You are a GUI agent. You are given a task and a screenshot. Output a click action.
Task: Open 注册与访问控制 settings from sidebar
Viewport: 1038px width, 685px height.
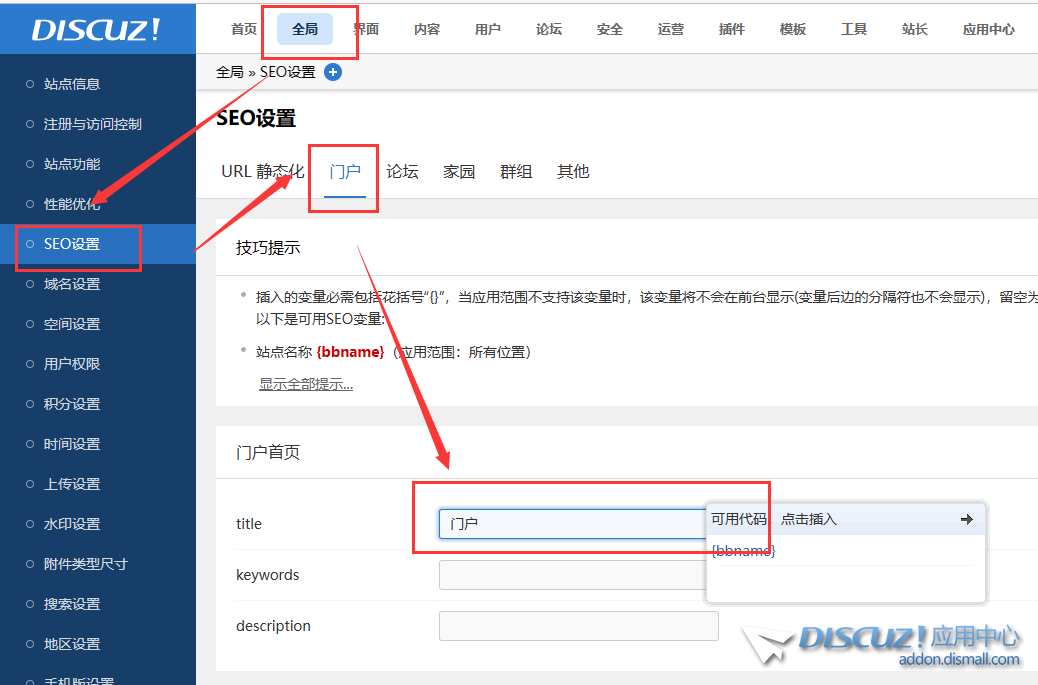point(90,124)
